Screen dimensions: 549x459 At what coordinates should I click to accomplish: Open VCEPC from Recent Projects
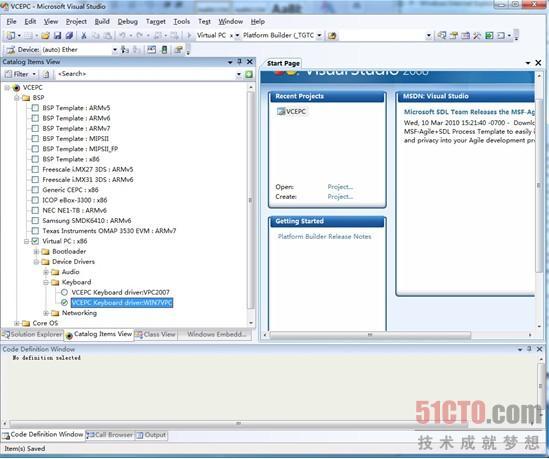[x=292, y=112]
